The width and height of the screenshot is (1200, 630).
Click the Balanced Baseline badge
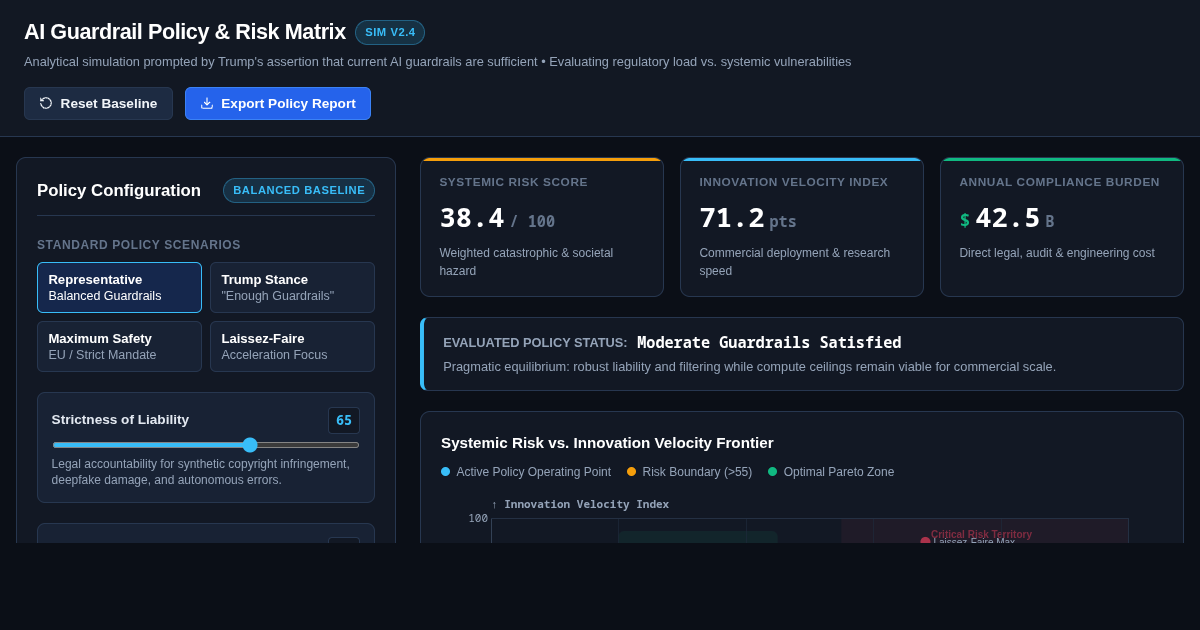[x=299, y=190]
